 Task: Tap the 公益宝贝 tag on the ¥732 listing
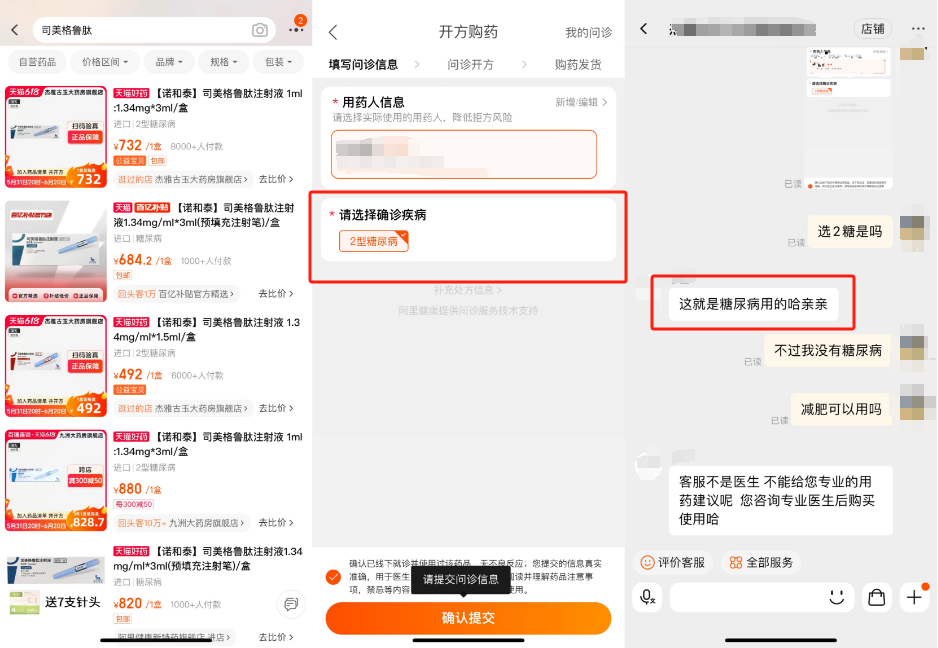point(130,160)
